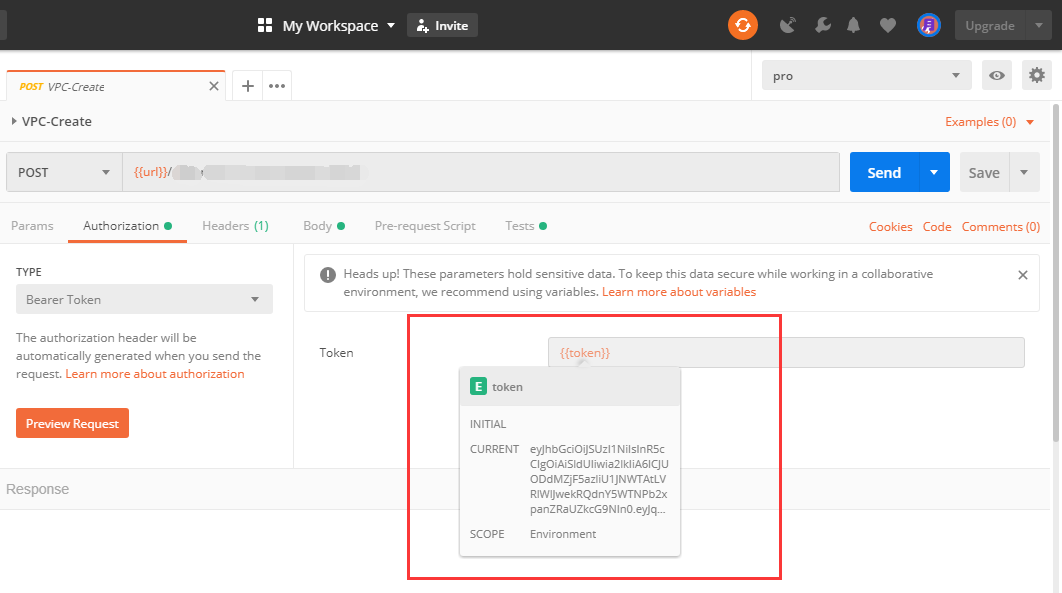Click the Response section label
The width and height of the screenshot is (1062, 593).
coord(37,489)
